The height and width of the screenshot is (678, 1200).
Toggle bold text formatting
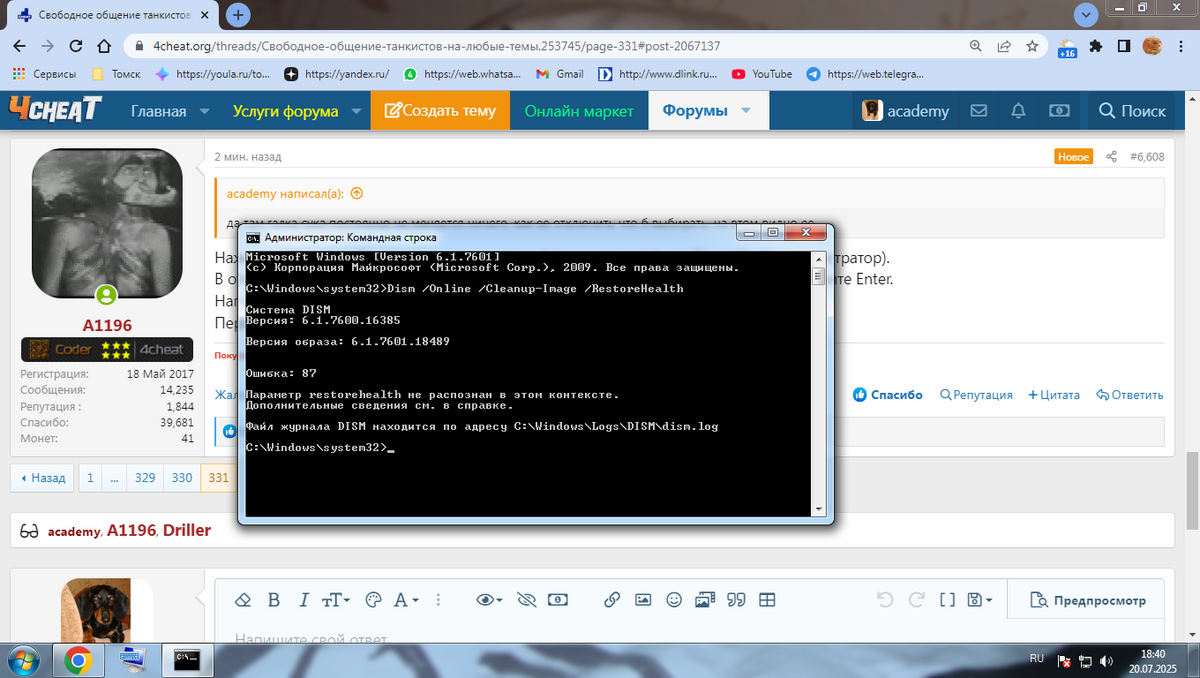click(x=273, y=600)
